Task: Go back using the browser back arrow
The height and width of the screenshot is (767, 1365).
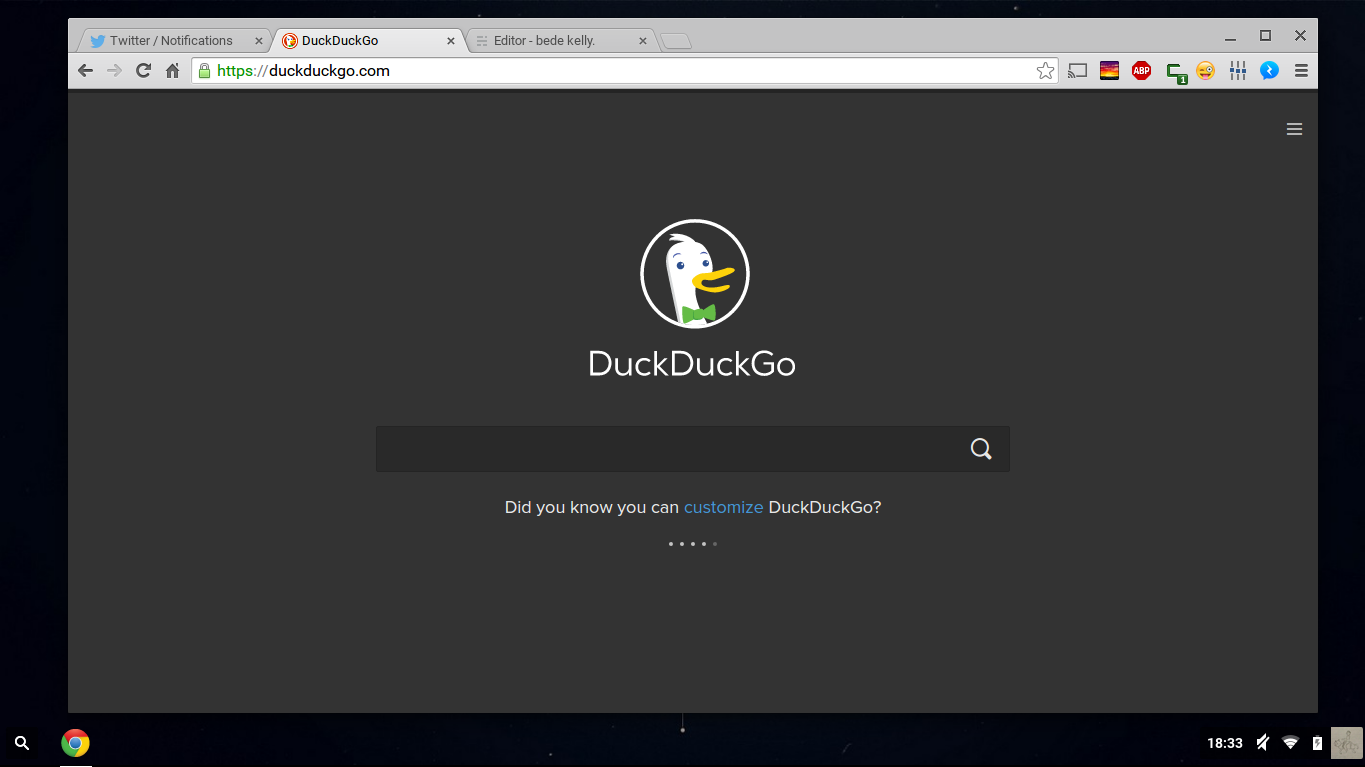Action: coord(86,71)
